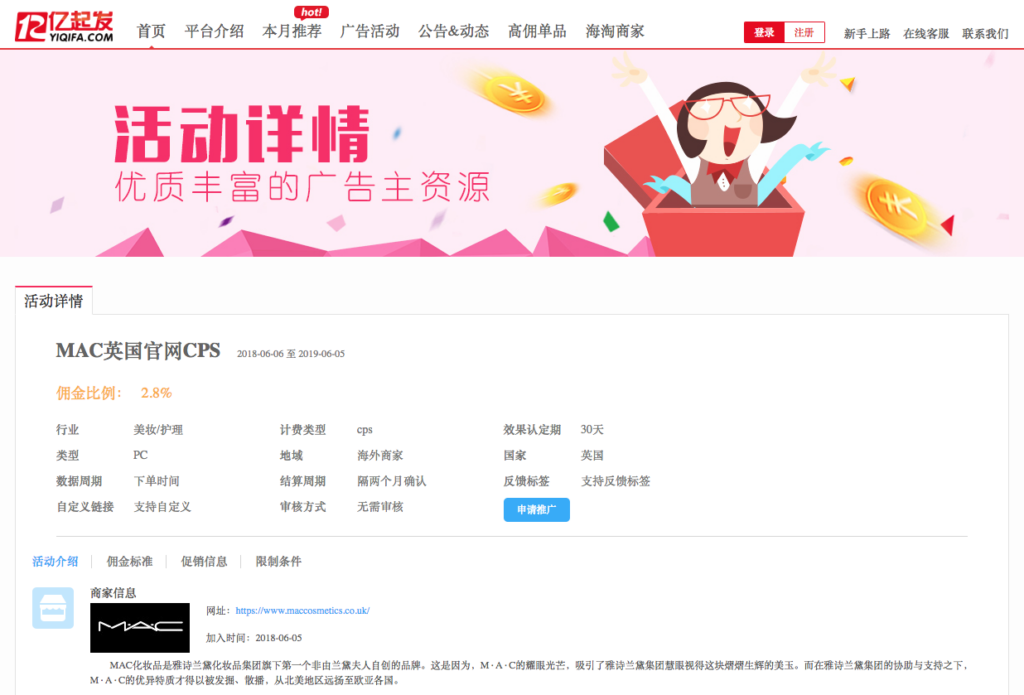Click the settlement value 隔两个月确认
The image size is (1024, 695).
[x=391, y=481]
